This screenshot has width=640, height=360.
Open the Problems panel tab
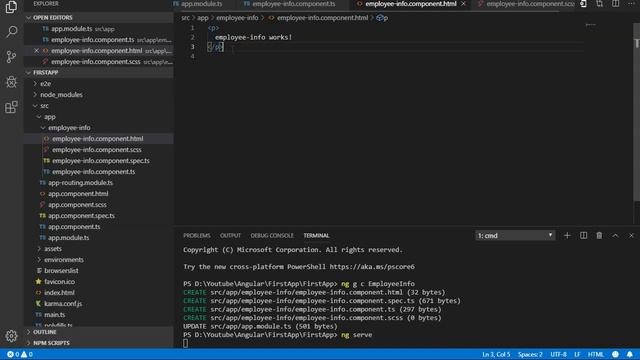[x=197, y=236]
